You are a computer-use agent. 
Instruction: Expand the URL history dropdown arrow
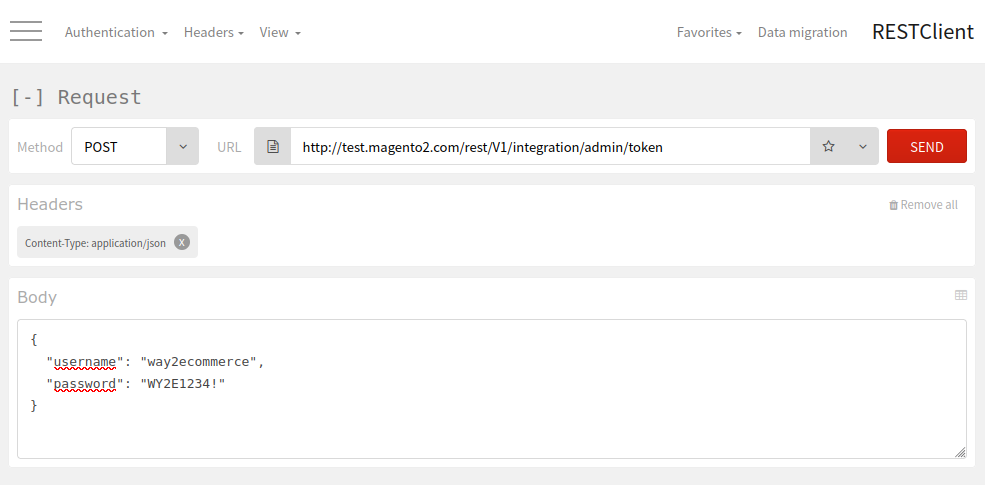[x=862, y=146]
